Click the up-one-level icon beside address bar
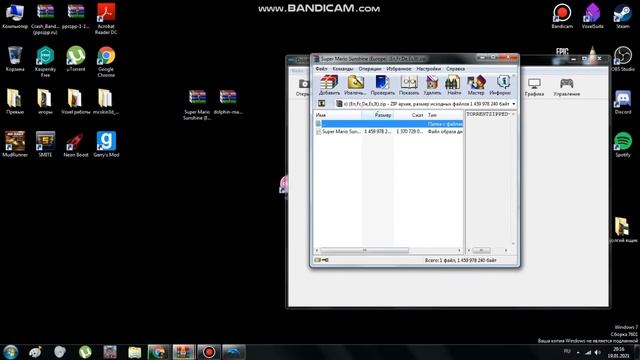The width and height of the screenshot is (640, 360). tap(322, 104)
